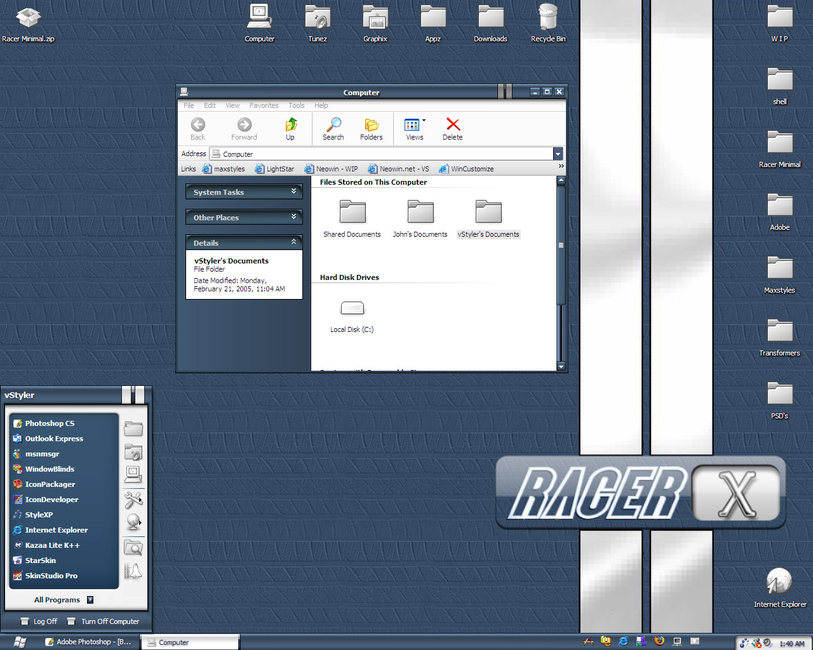Click the computer icon in start menu sidebar
Viewport: 813px width, 650px height.
click(x=133, y=474)
